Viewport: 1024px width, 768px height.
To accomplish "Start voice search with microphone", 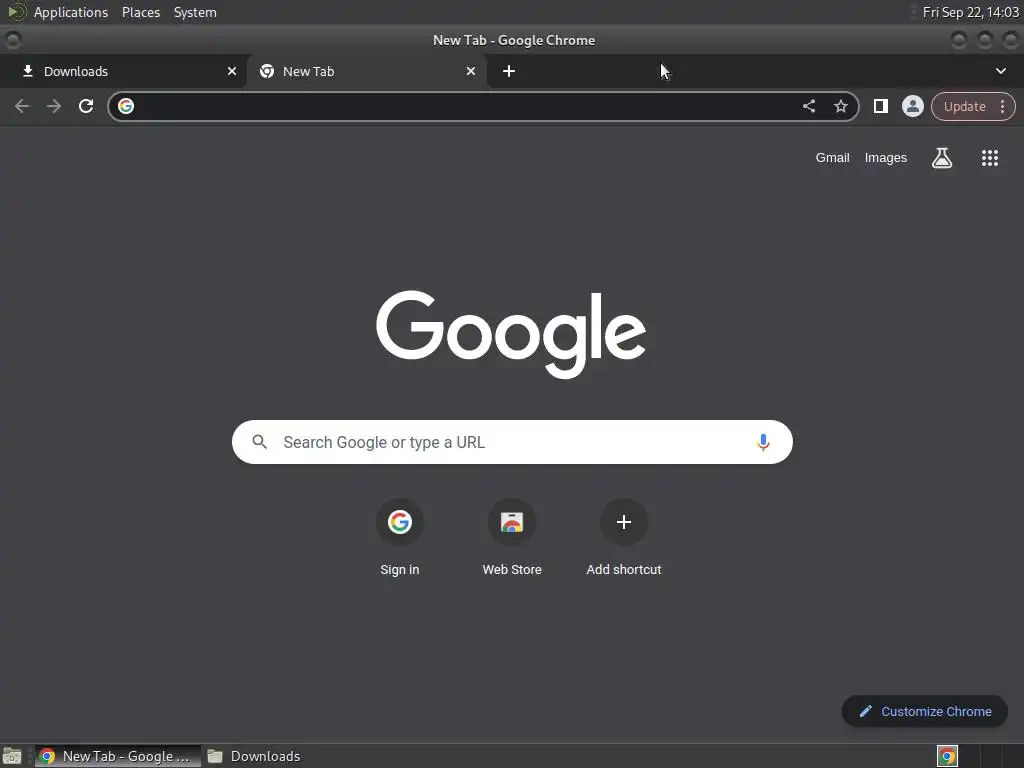I will [763, 442].
